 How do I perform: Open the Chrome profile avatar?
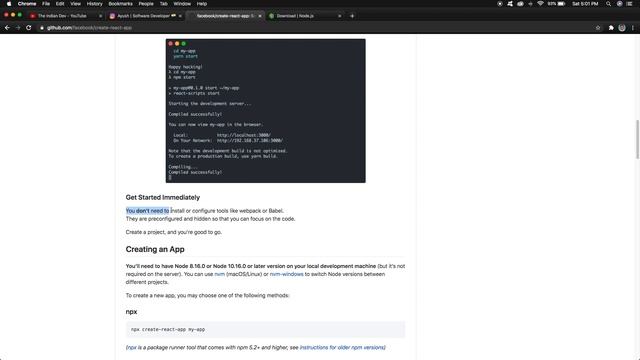(622, 28)
